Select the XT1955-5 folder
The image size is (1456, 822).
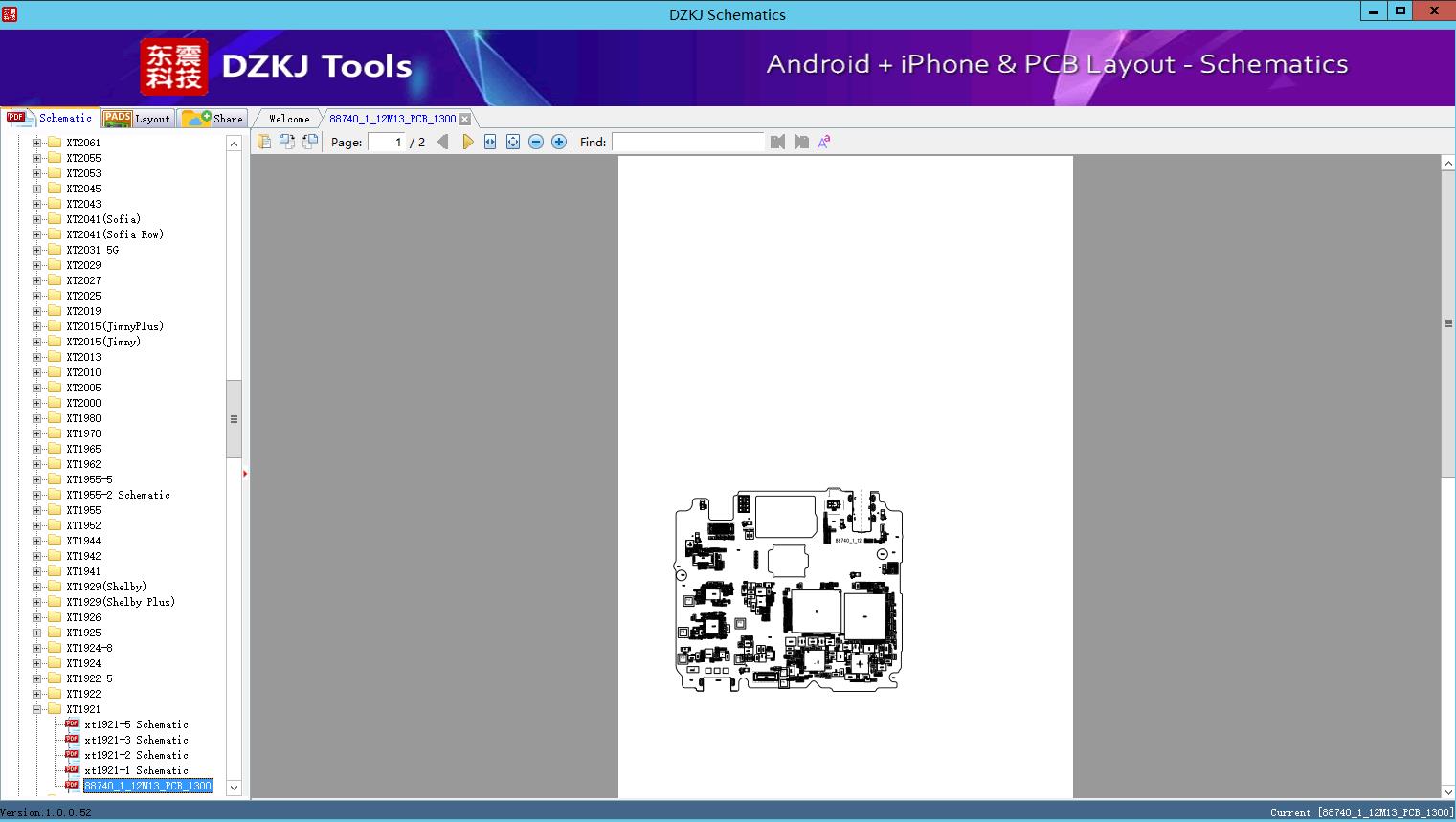click(89, 479)
